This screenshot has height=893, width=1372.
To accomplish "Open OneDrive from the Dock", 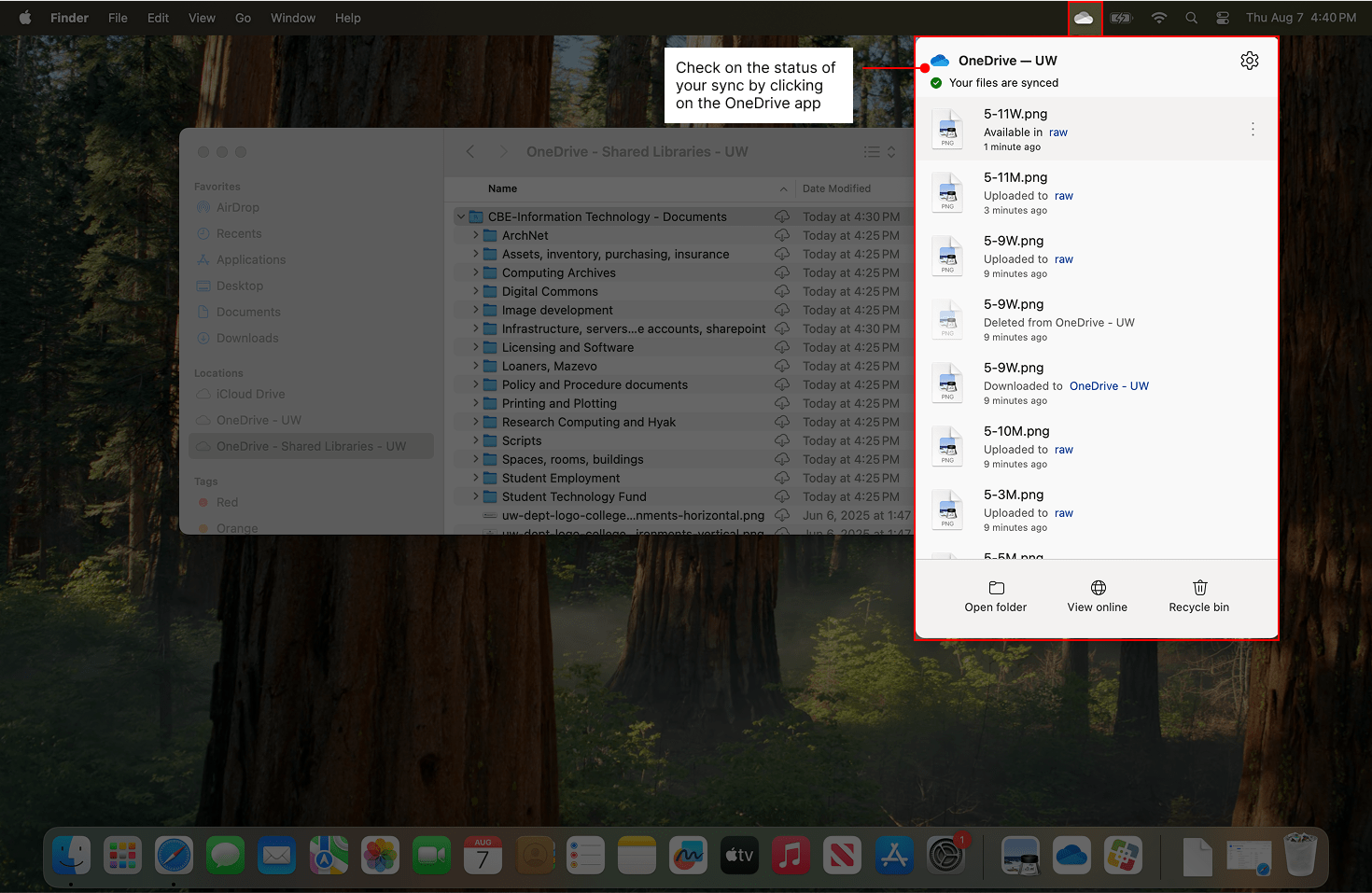I will coord(1071,855).
